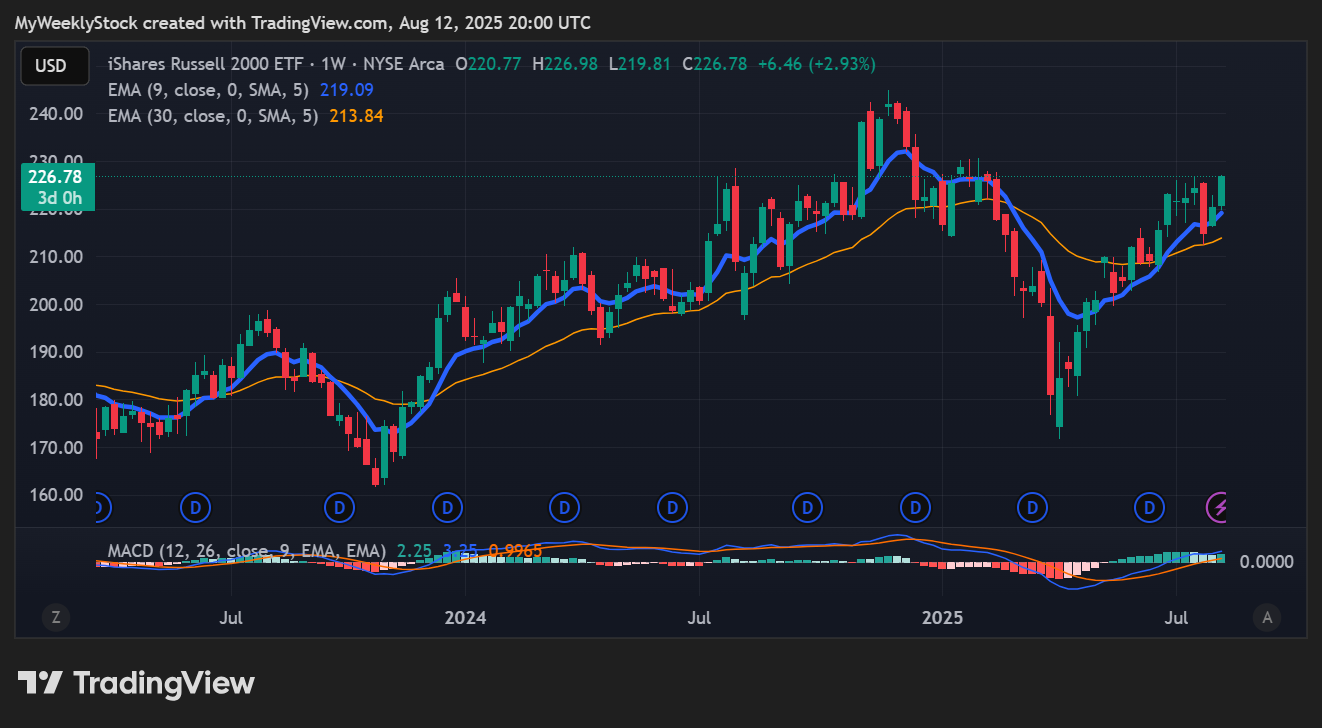Click the 190.00 price axis label
Viewport: 1322px width, 728px height.
point(55,352)
